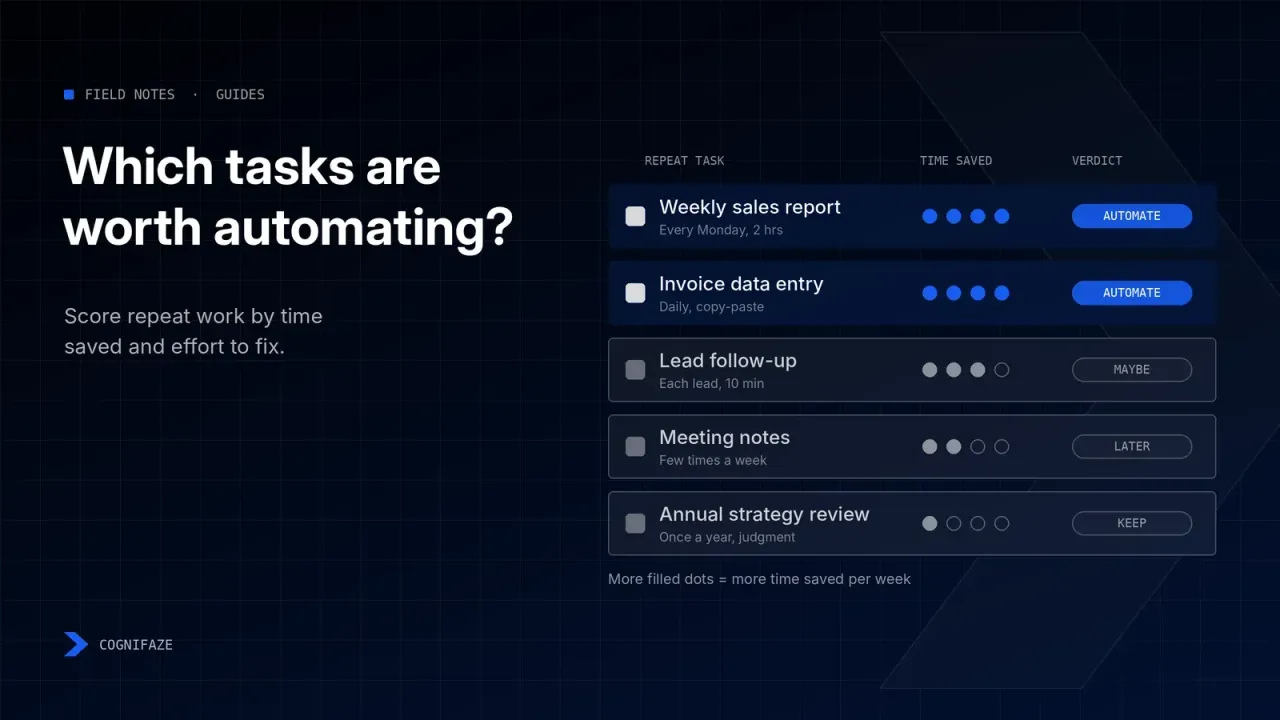Click the 'More filled dots' legend caption
Viewport: 1280px width, 720px height.
click(x=759, y=579)
